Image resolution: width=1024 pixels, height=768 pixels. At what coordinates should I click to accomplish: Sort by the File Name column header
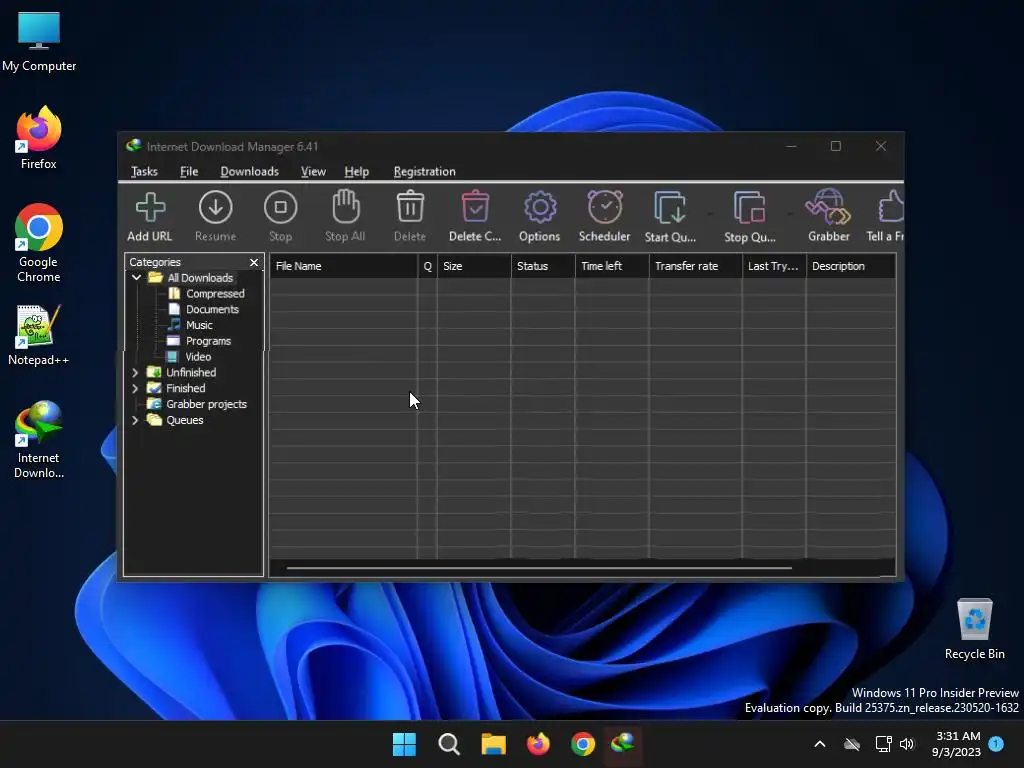344,266
